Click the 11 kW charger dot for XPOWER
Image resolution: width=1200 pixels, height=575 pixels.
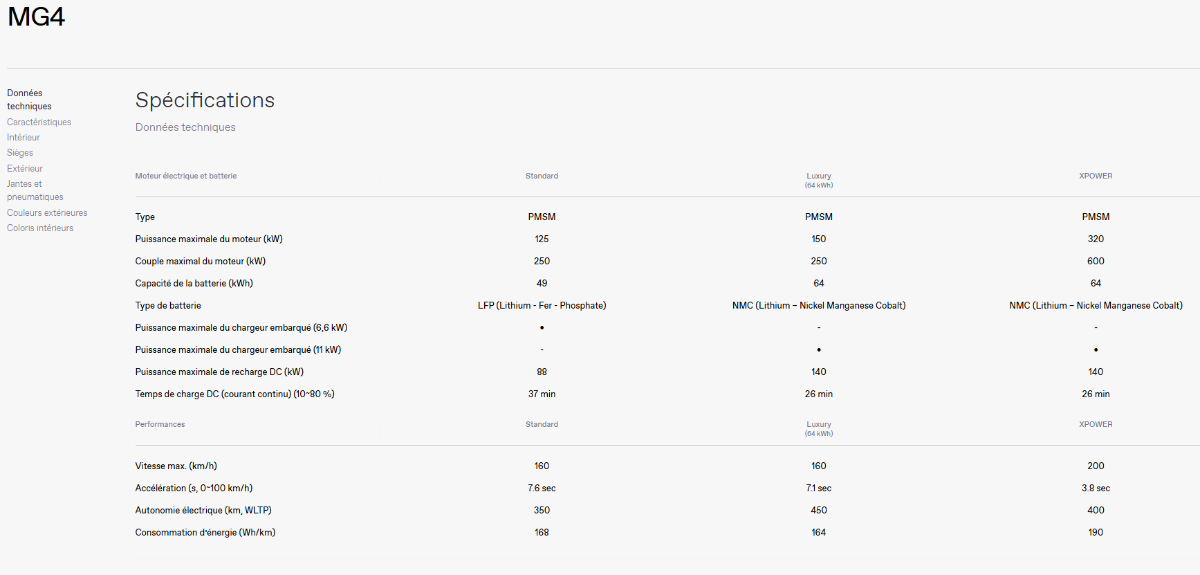pyautogui.click(x=1096, y=350)
